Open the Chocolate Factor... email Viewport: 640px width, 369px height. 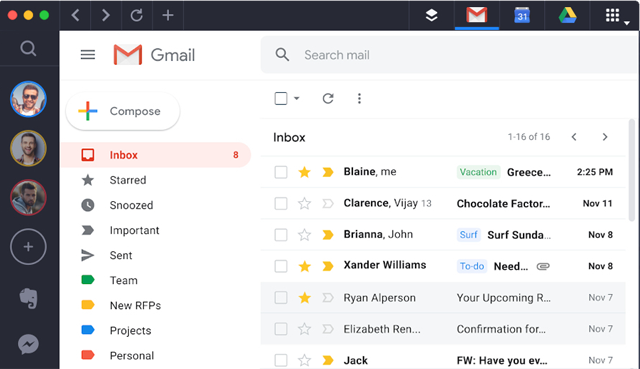503,203
